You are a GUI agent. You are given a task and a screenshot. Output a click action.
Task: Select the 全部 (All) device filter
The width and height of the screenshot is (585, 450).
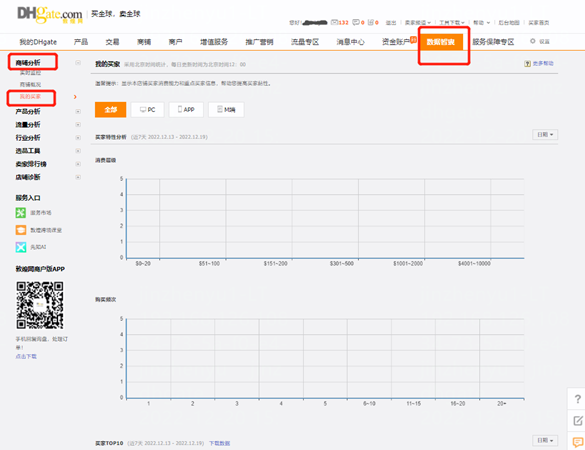110,110
